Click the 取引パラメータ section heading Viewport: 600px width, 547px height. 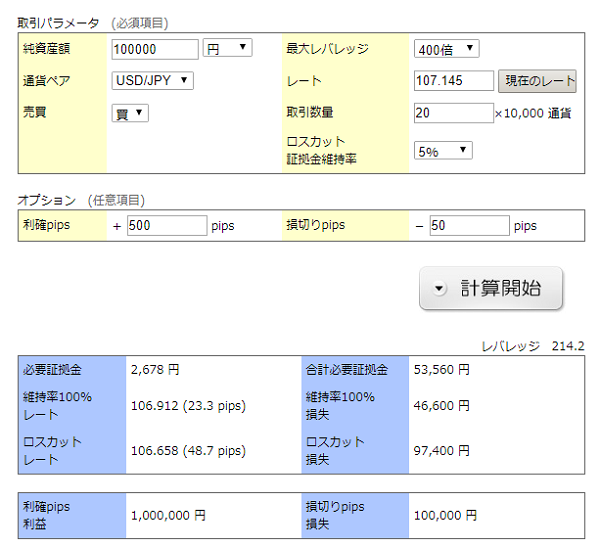tap(58, 23)
